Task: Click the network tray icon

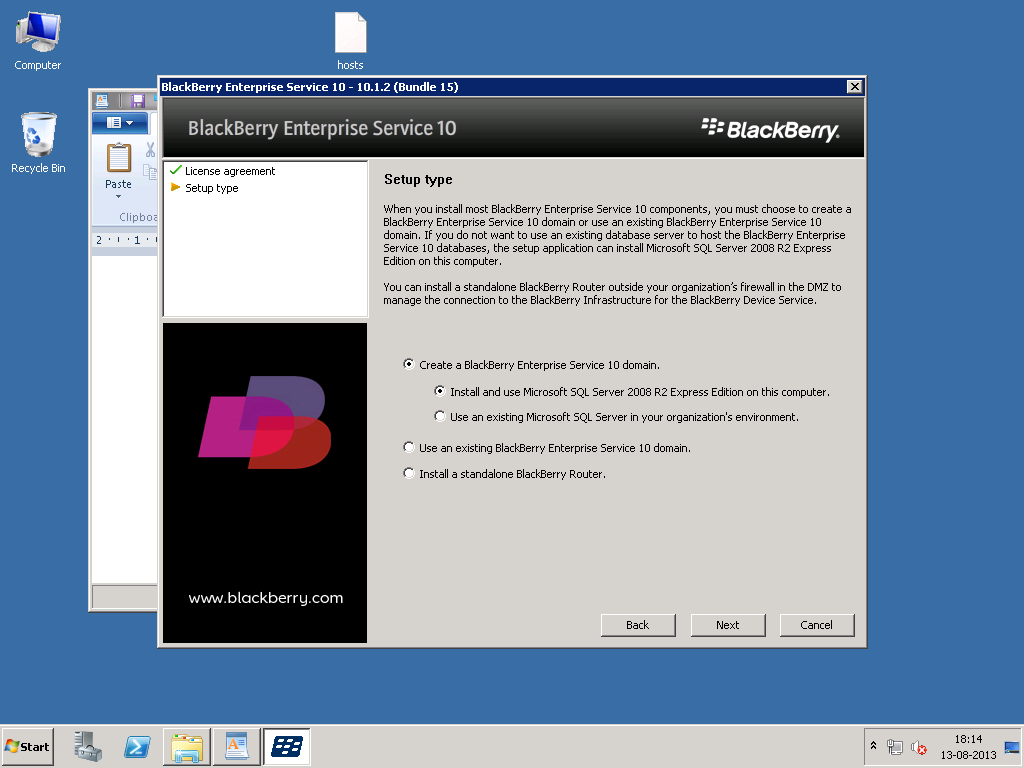Action: pos(895,746)
